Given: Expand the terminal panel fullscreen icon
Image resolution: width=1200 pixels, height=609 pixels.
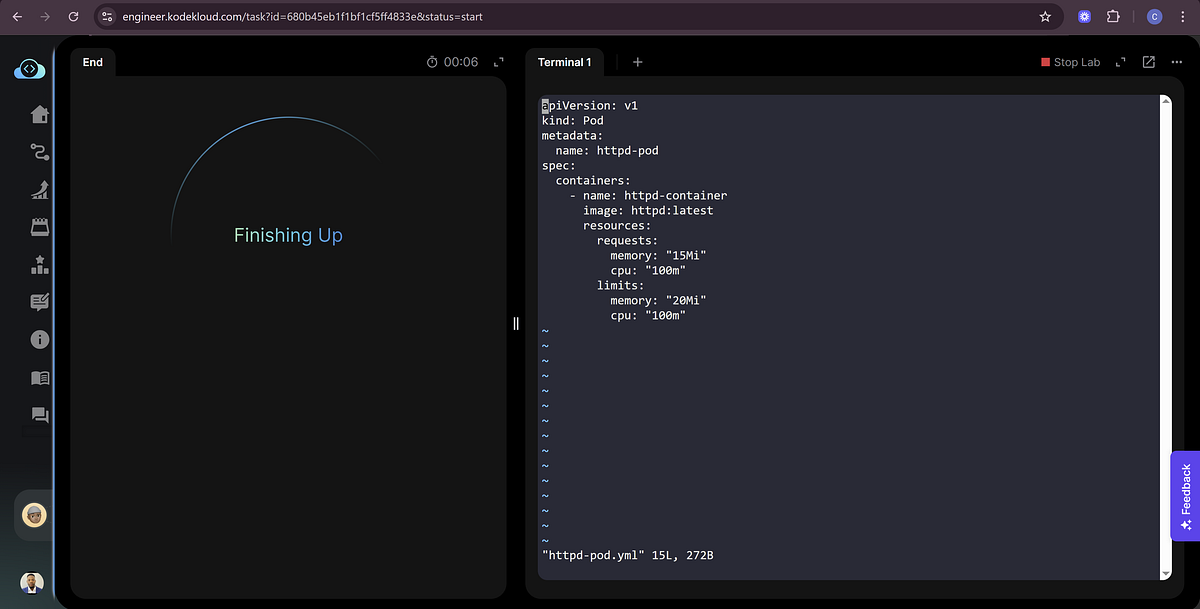Looking at the screenshot, I should pos(1121,62).
